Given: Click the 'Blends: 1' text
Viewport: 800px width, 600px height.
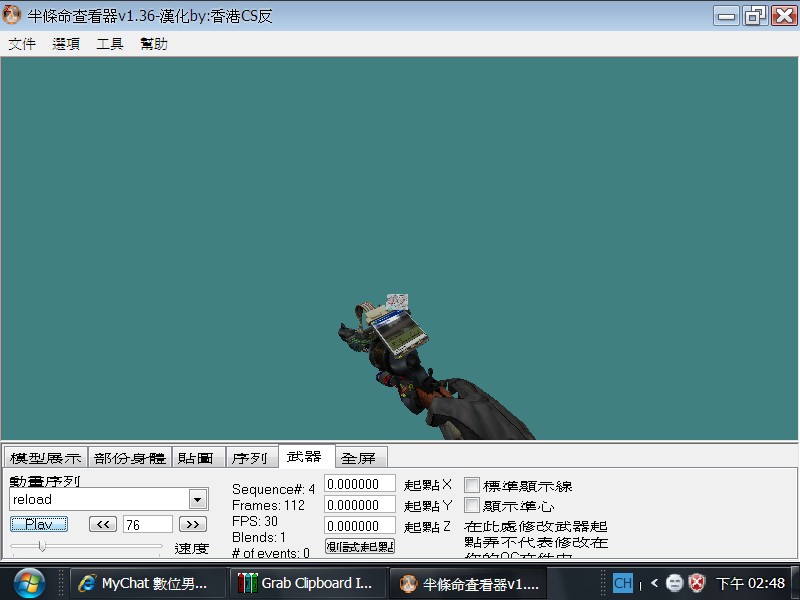Looking at the screenshot, I should pyautogui.click(x=259, y=537).
